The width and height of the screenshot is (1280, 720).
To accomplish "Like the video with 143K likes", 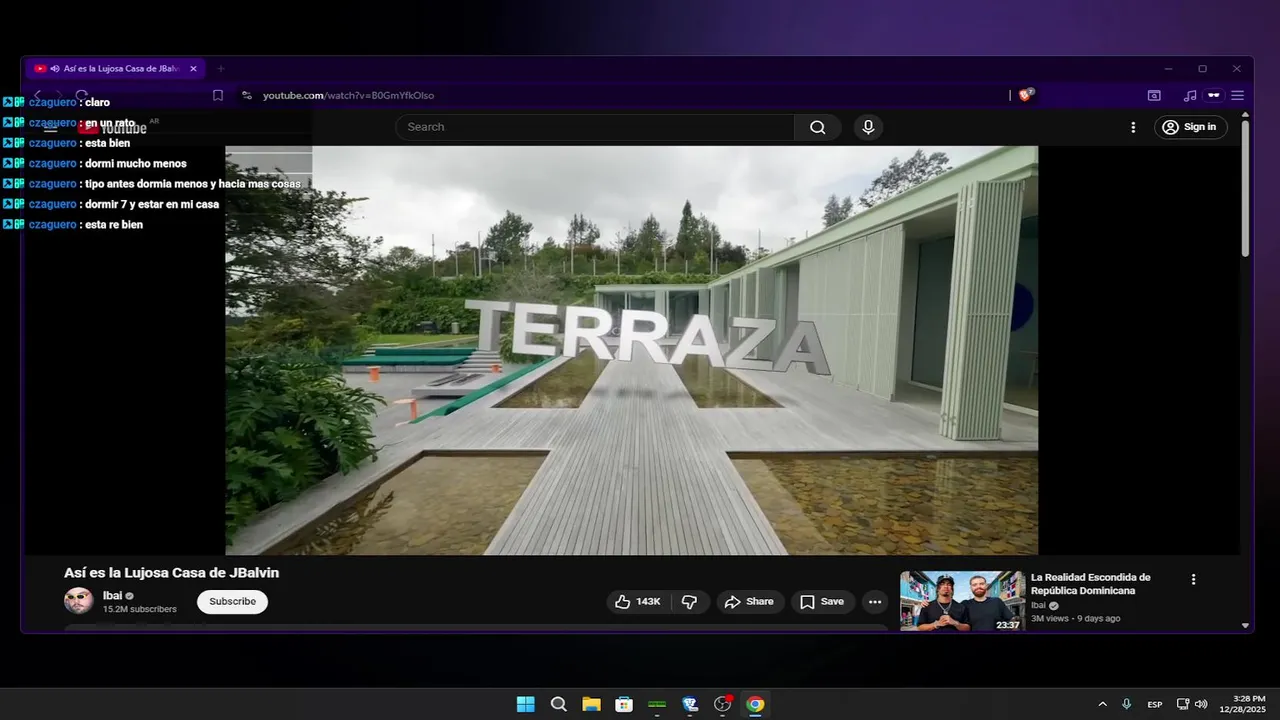I will pyautogui.click(x=637, y=602).
